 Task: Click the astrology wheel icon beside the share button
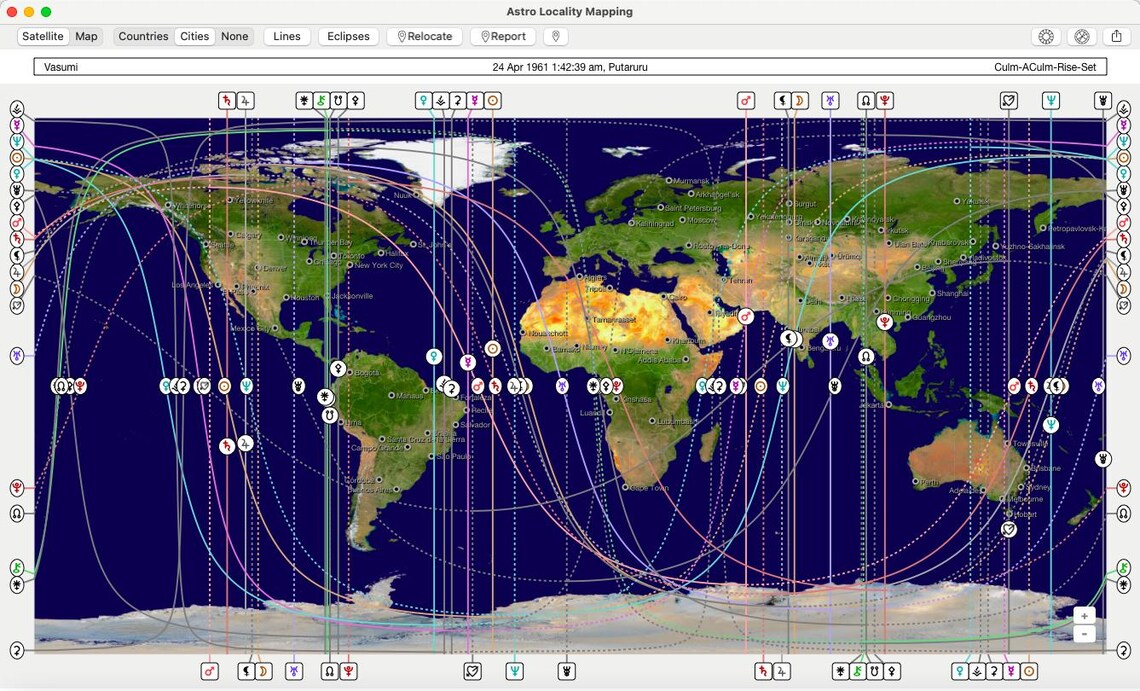tap(1082, 36)
